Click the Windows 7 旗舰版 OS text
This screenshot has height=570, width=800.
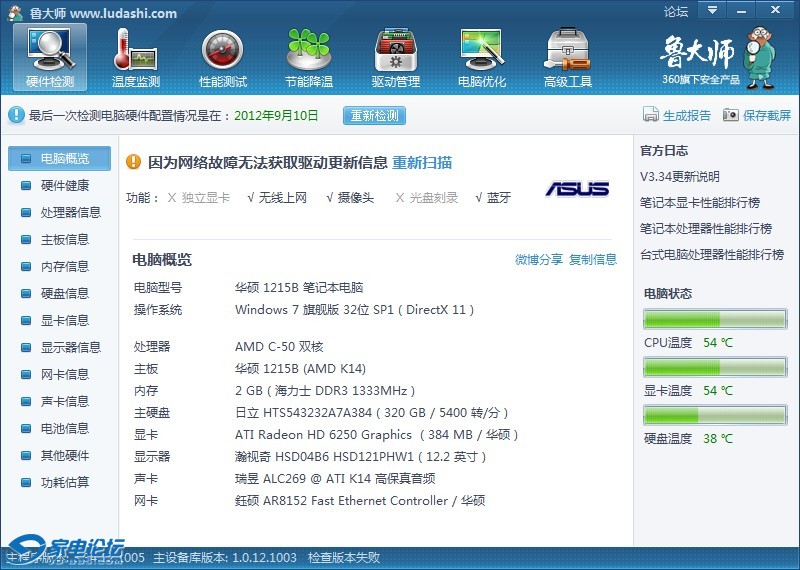[355, 310]
